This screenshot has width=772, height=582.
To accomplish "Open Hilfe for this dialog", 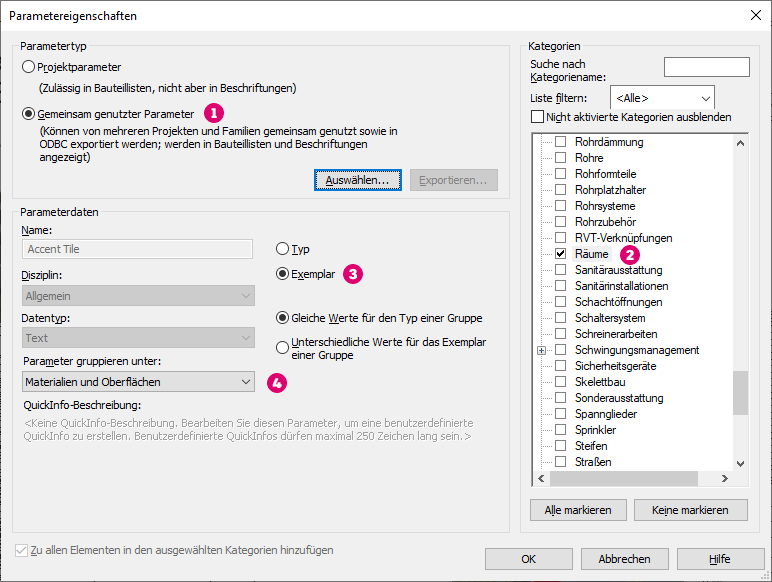I will click(x=718, y=558).
